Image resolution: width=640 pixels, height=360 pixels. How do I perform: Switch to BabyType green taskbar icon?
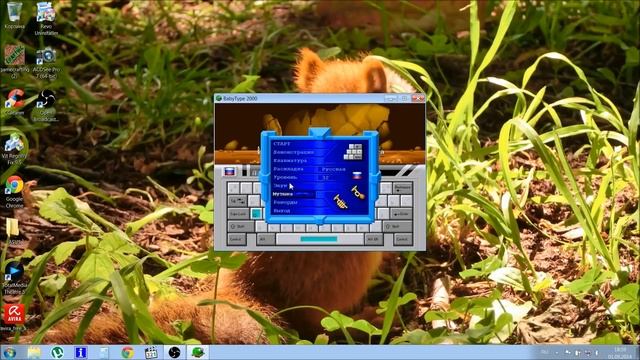pos(198,353)
